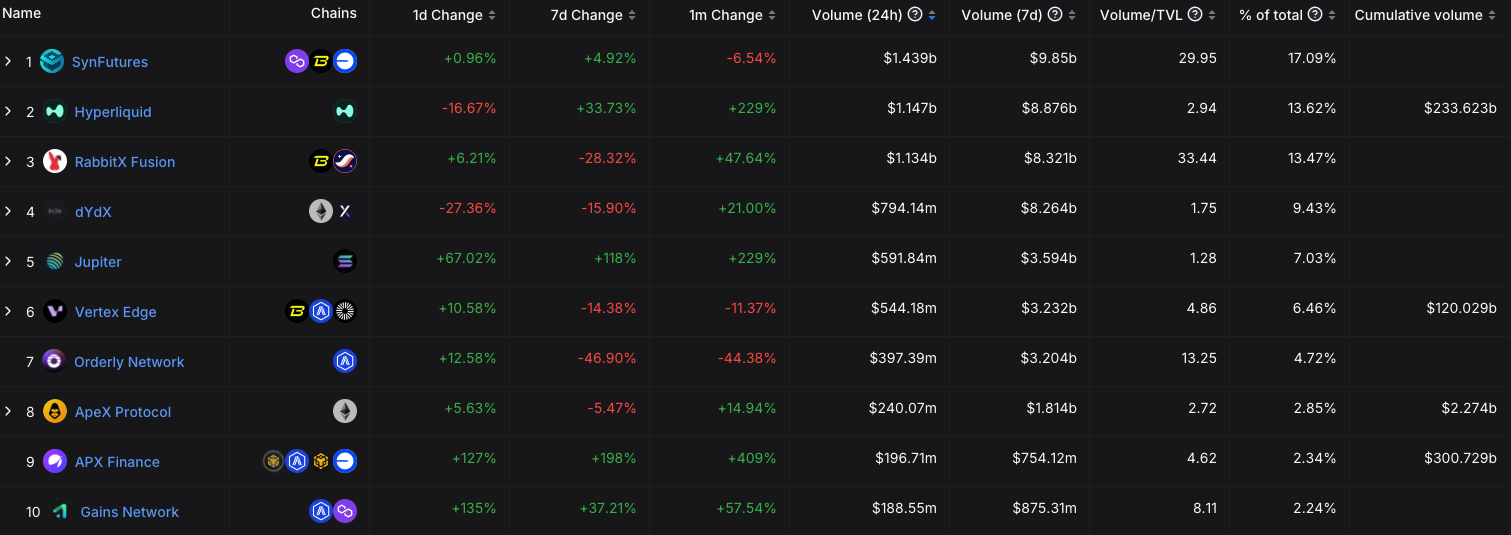Viewport: 1511px width, 535px height.
Task: Click the ApeX Protocol logo icon
Action: (x=56, y=412)
